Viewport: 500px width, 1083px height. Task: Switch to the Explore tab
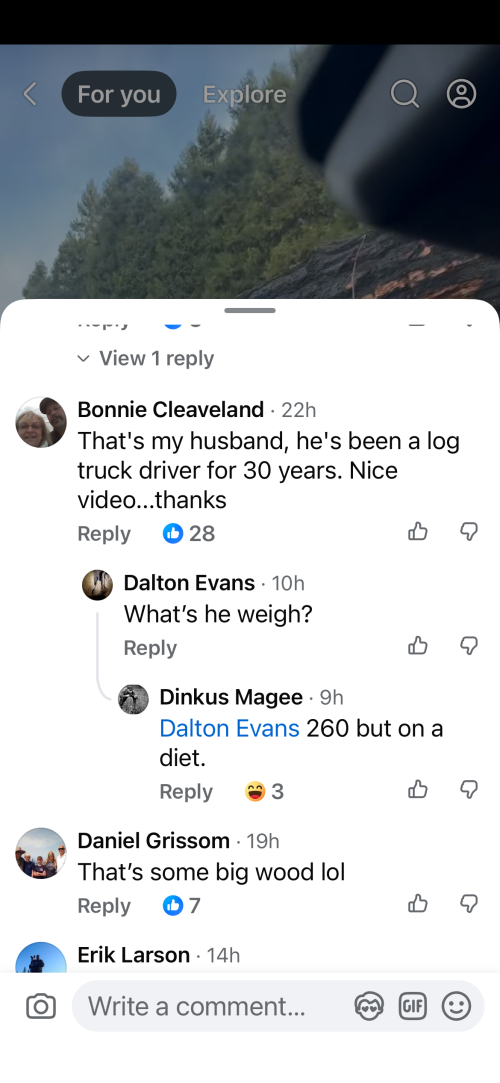pyautogui.click(x=244, y=94)
